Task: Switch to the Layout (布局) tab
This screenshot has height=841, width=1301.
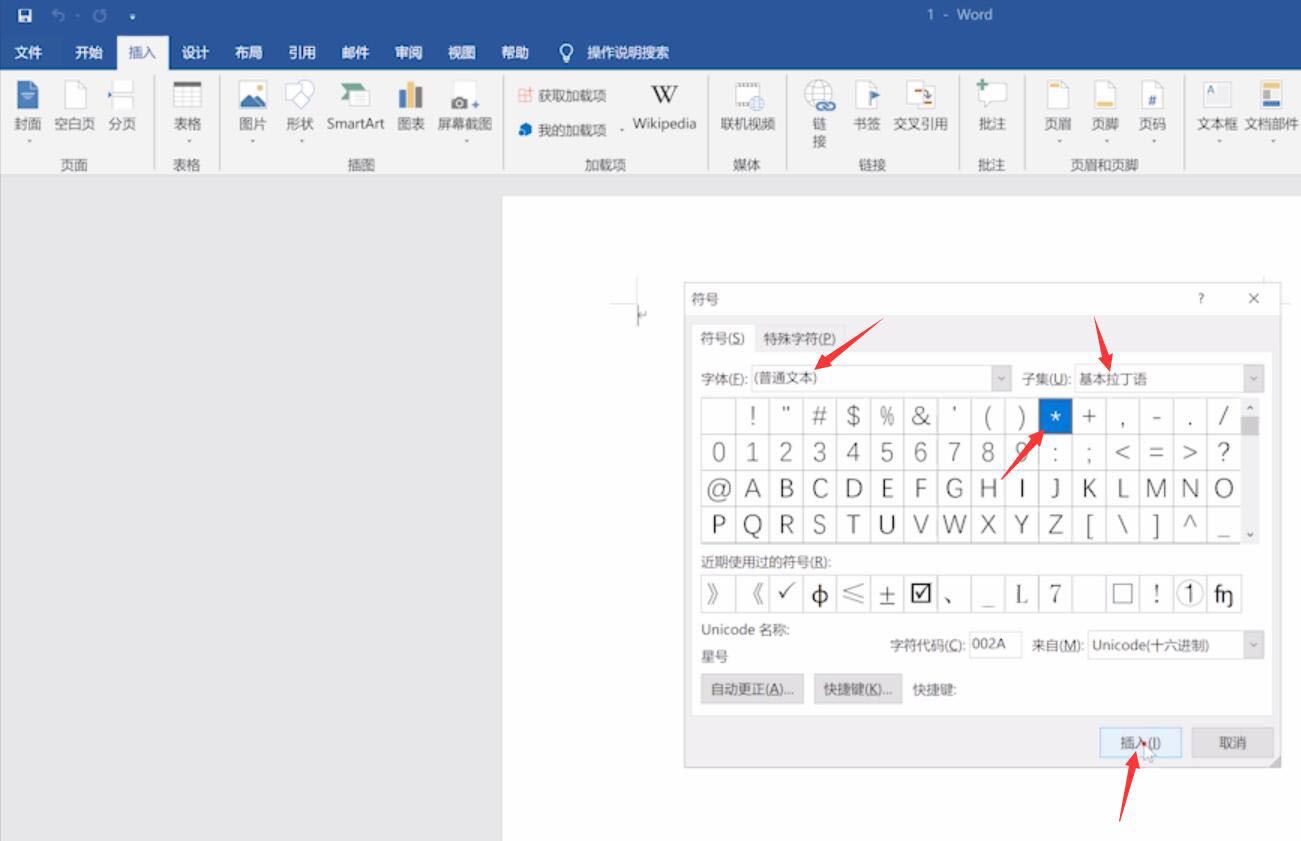Action: (248, 52)
